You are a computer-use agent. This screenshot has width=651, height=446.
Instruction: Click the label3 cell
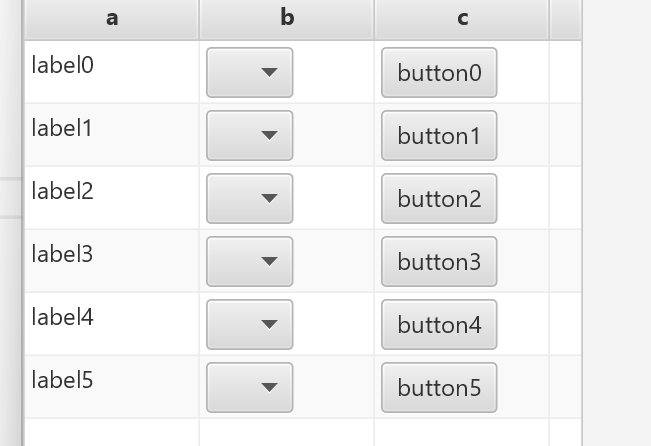(x=62, y=255)
